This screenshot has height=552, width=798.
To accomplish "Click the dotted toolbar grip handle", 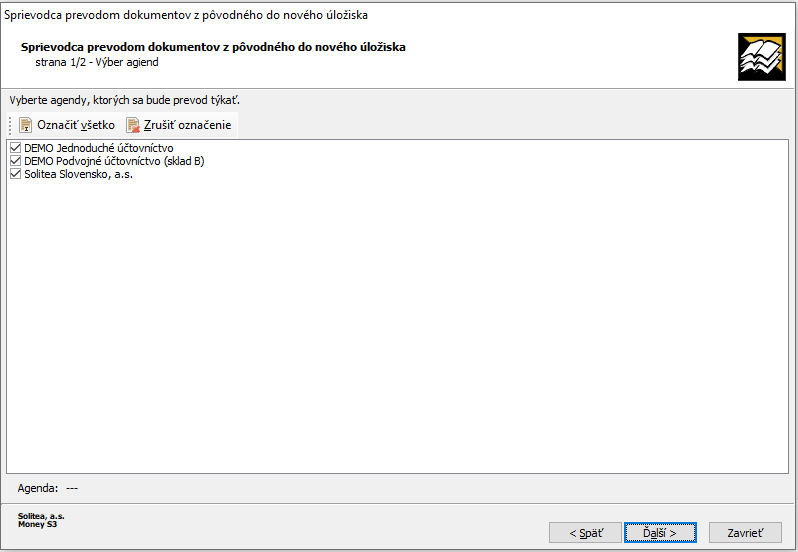I will (10, 125).
